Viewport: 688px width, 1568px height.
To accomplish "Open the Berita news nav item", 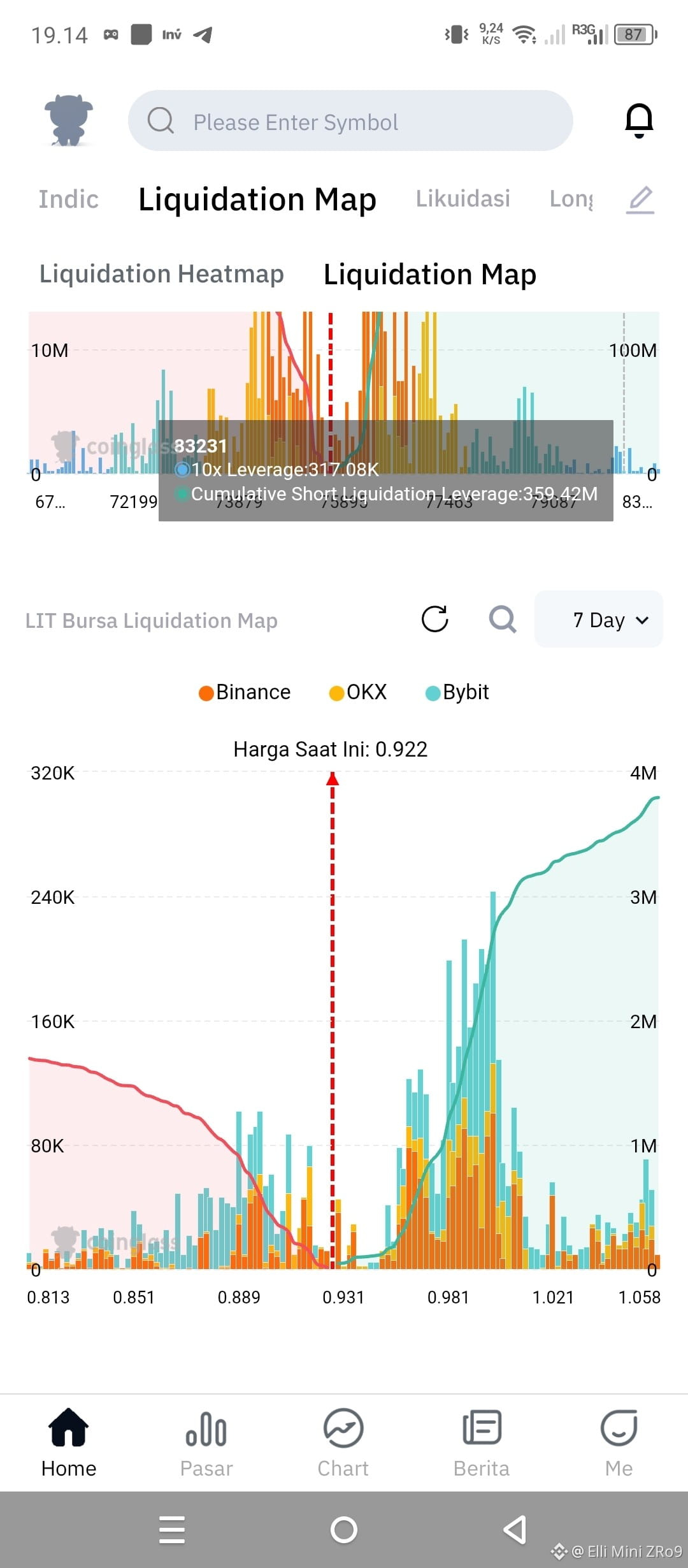I will pyautogui.click(x=482, y=1444).
